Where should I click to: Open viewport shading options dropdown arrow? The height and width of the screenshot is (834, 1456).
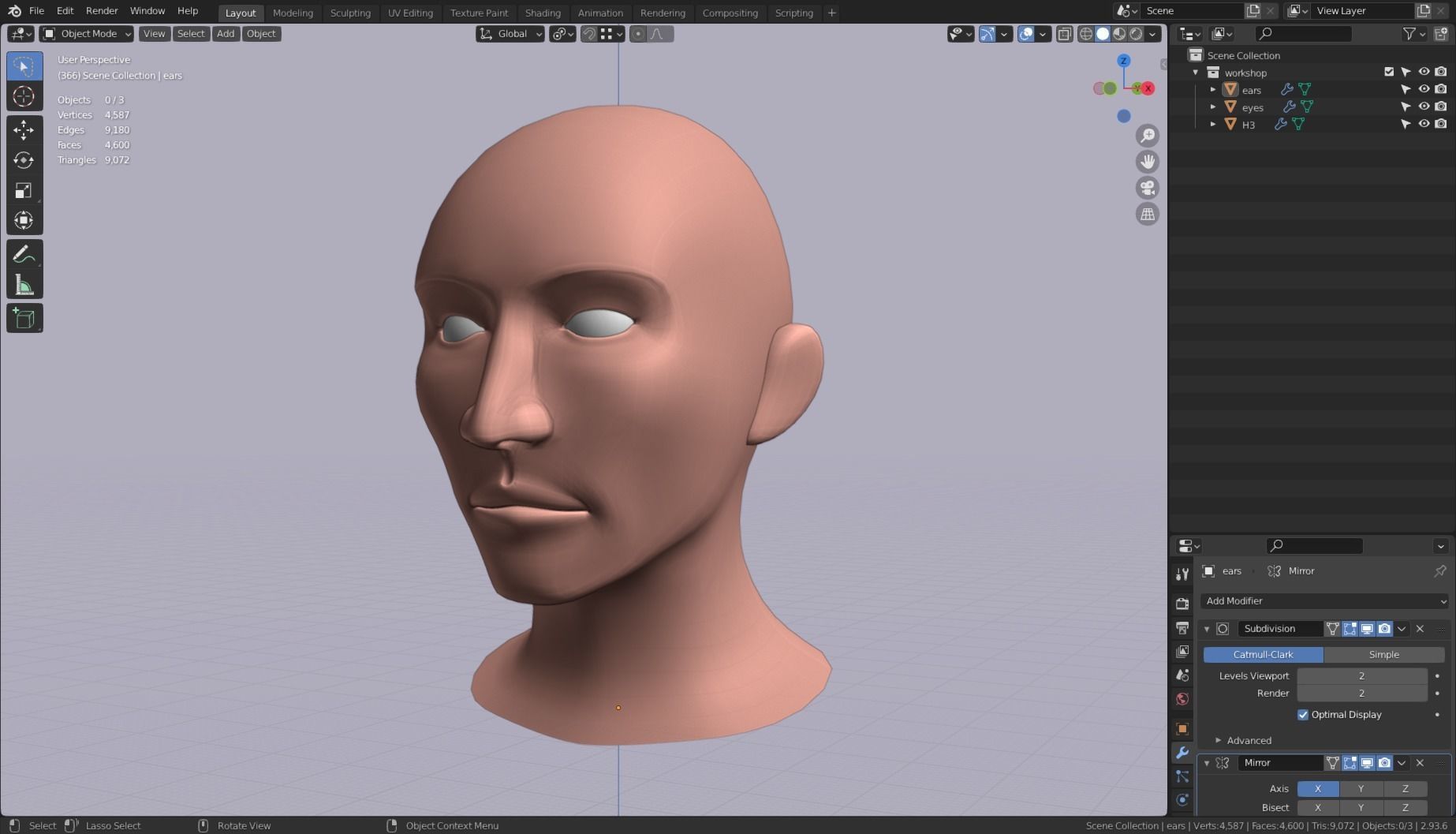point(1153,34)
